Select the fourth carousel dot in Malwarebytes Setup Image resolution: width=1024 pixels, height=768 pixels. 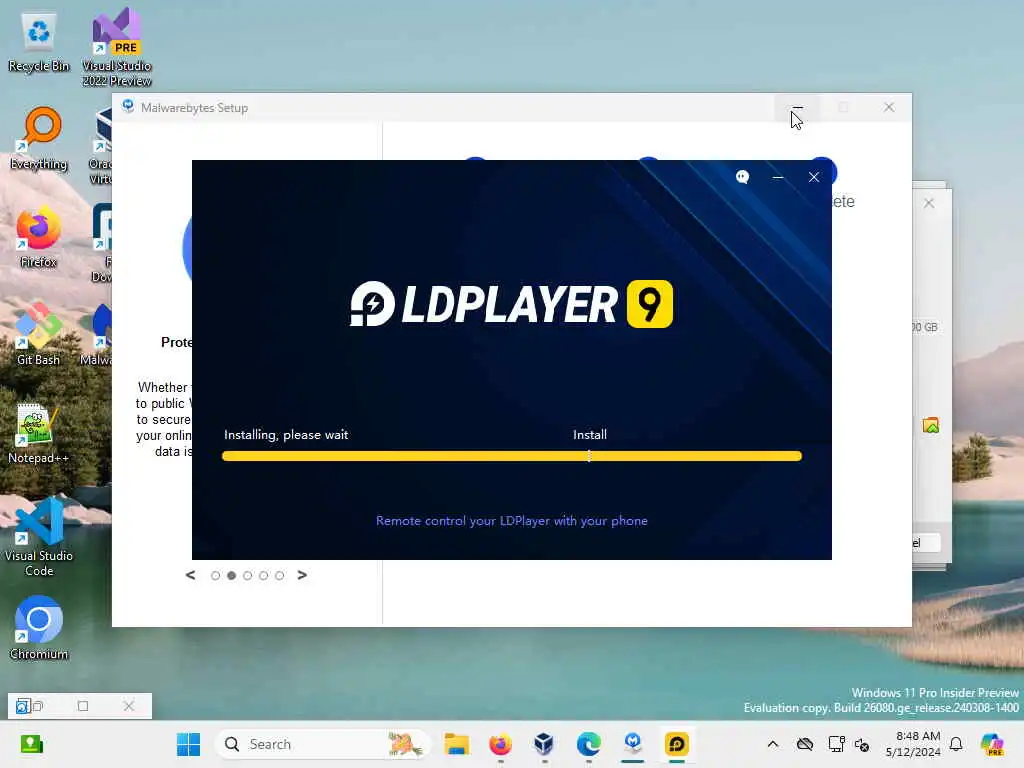click(x=263, y=575)
